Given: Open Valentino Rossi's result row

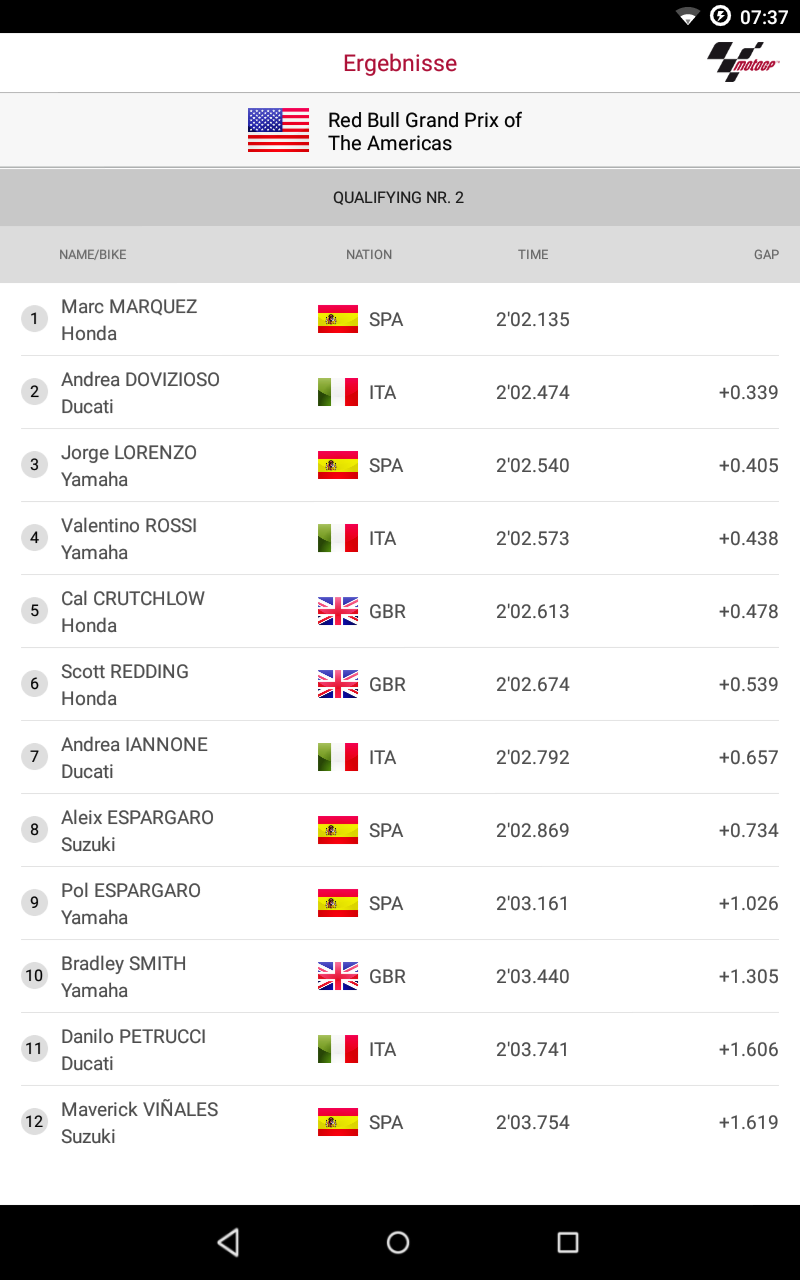Looking at the screenshot, I should pyautogui.click(x=400, y=538).
